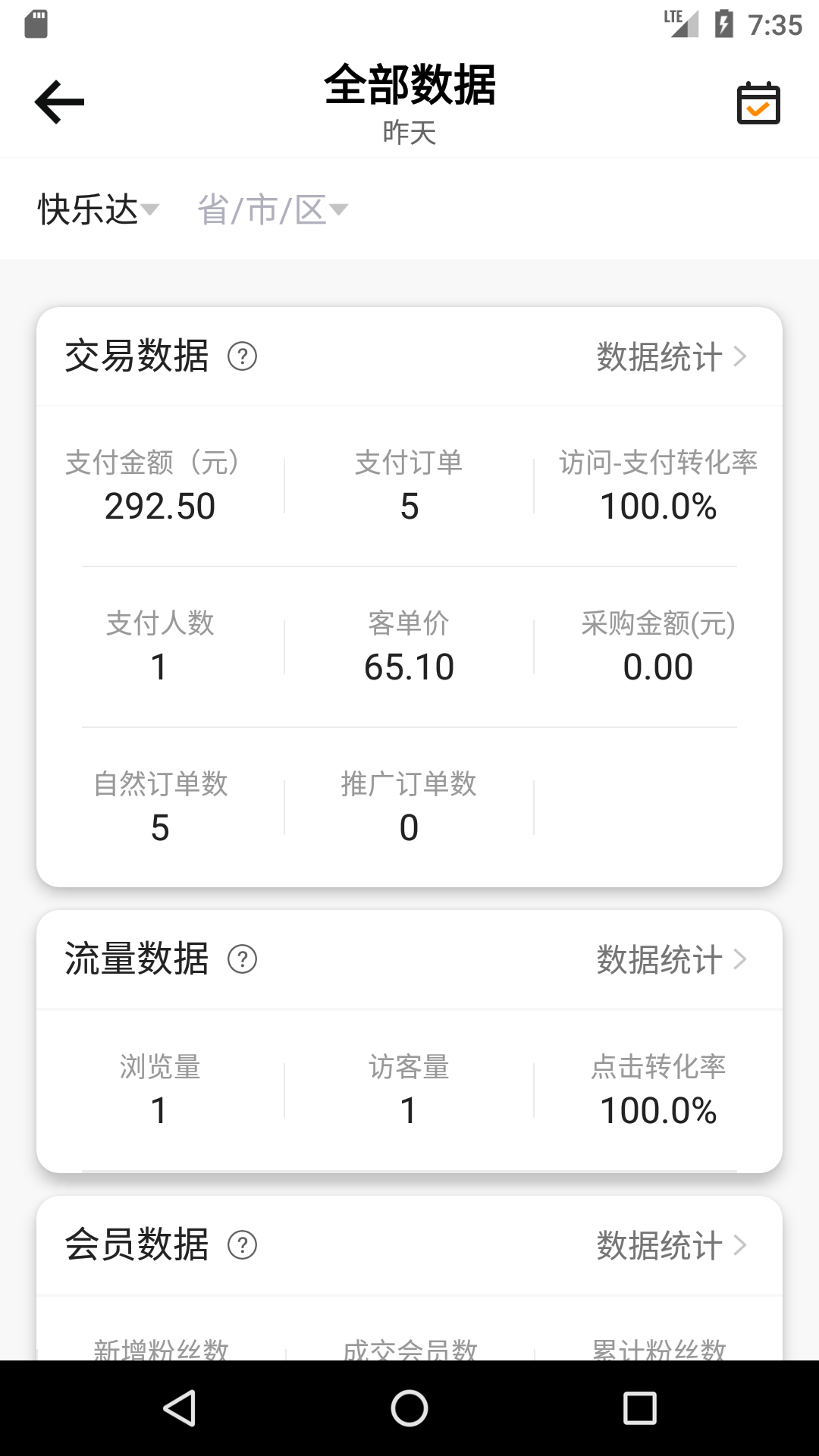
Task: Select the 浏览量 metric cell
Action: pos(160,1090)
